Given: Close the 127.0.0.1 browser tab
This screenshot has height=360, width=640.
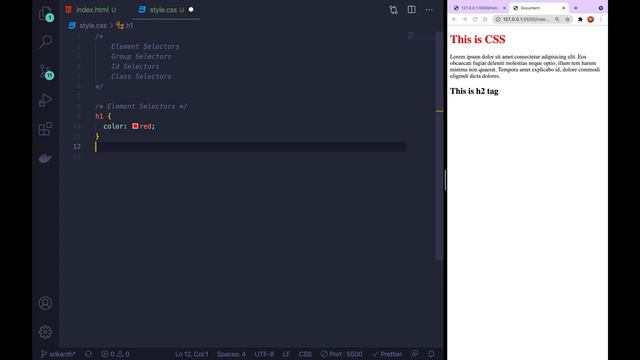Looking at the screenshot, I should coord(504,8).
